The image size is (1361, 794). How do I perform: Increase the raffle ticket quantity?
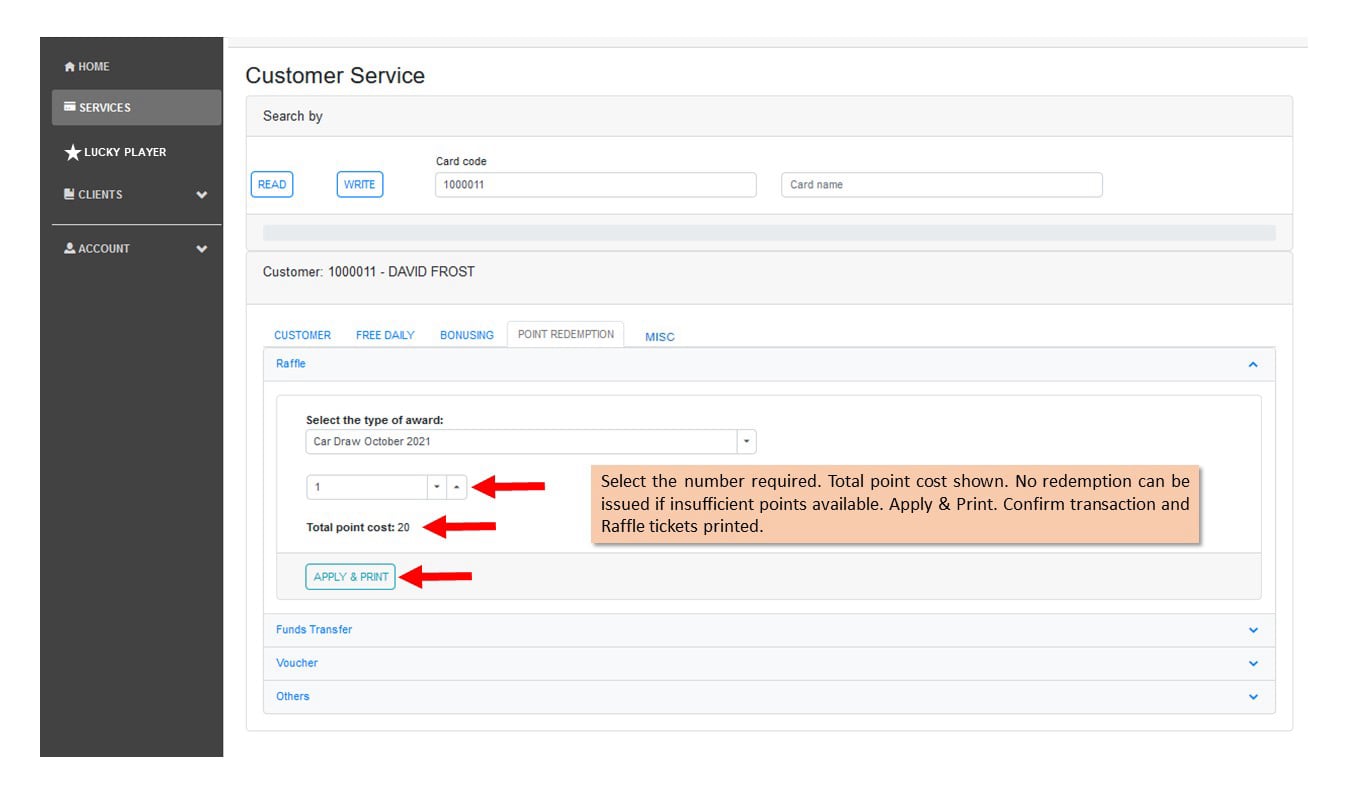[457, 487]
